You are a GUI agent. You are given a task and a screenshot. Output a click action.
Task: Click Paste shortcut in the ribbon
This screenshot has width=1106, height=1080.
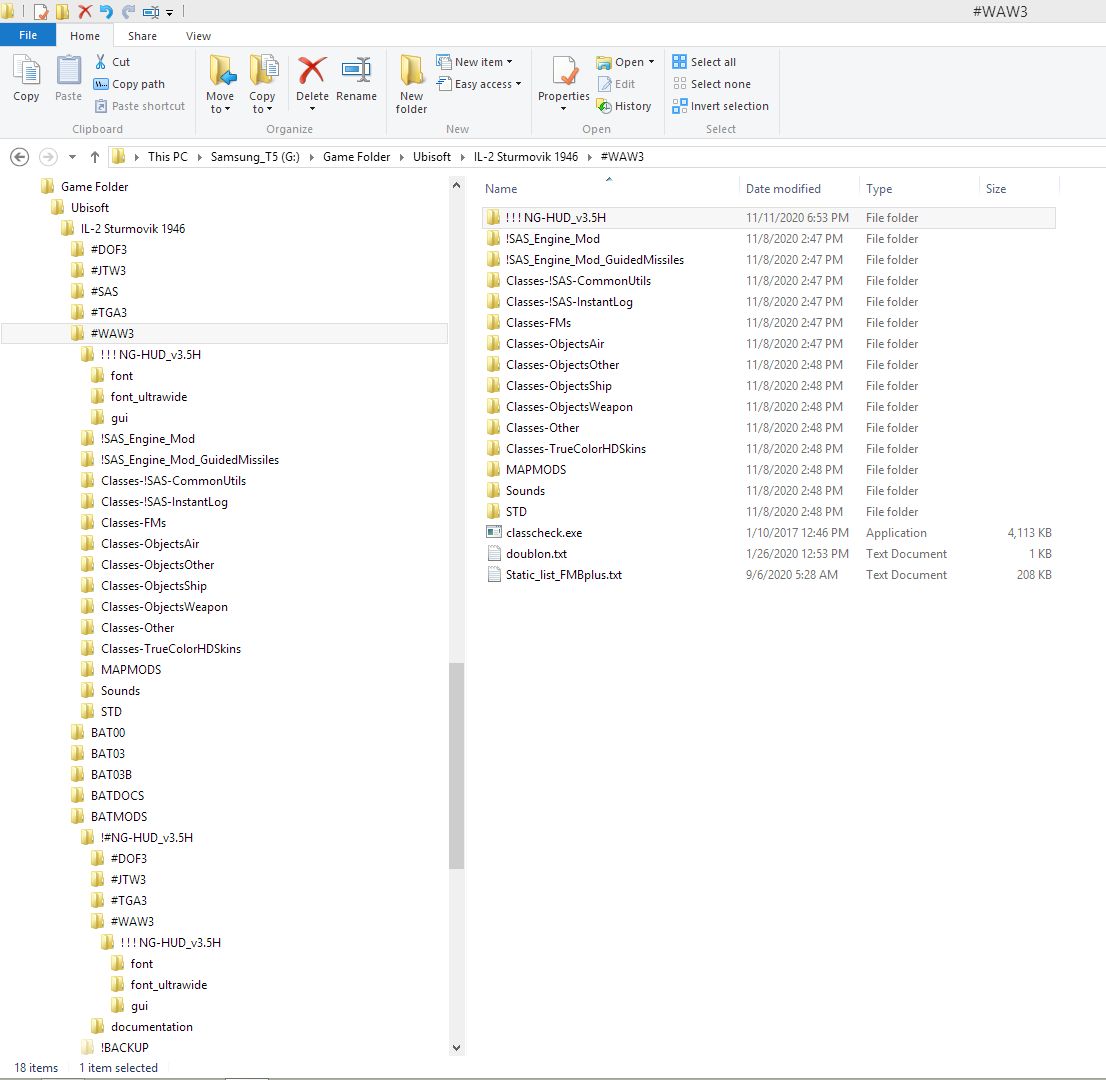click(x=140, y=106)
